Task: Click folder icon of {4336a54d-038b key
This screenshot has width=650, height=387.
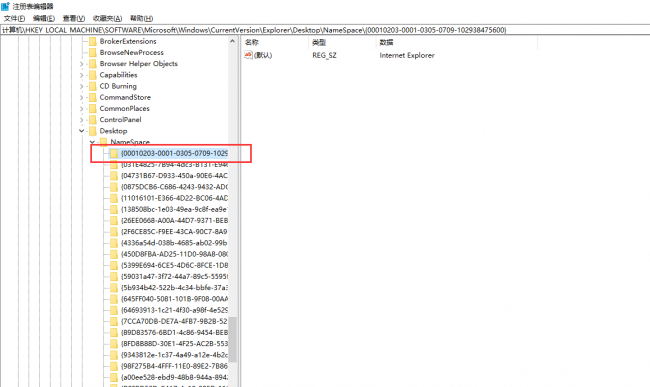Action: (x=114, y=243)
